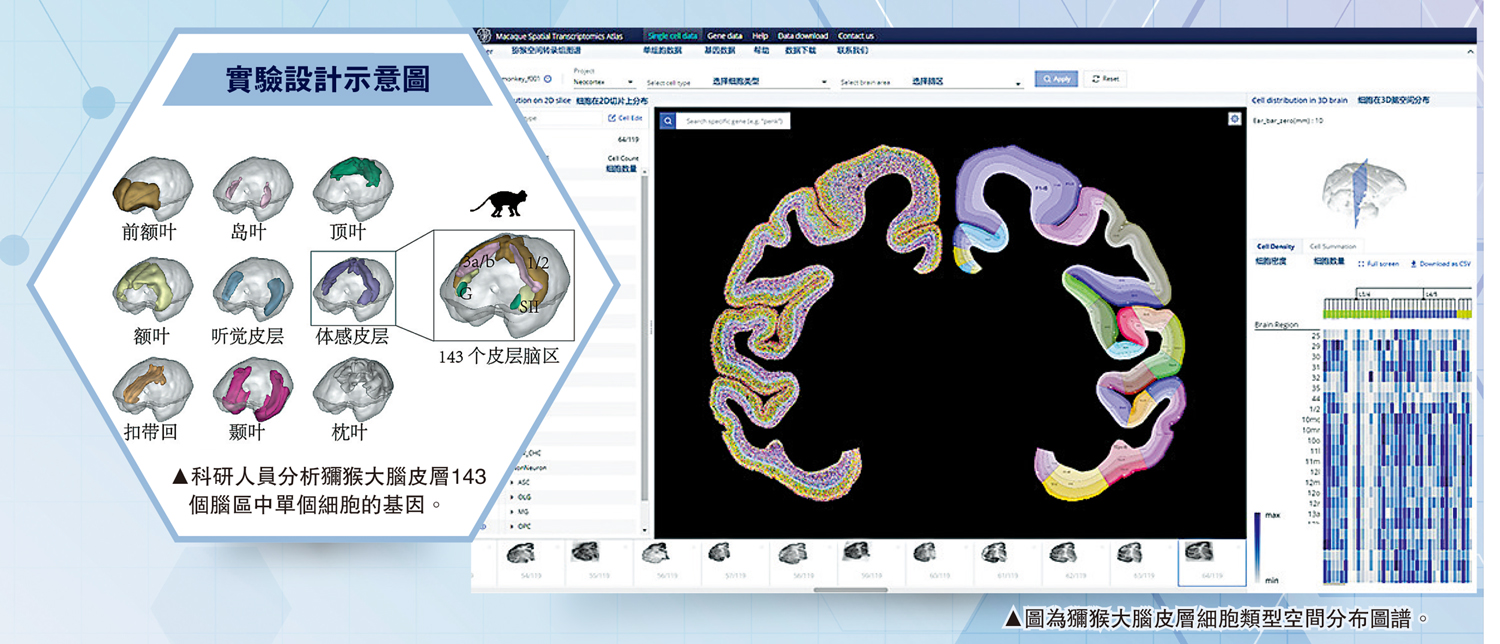1500x644 pixels.
Task: Expand the ASC cell type node
Action: point(512,482)
